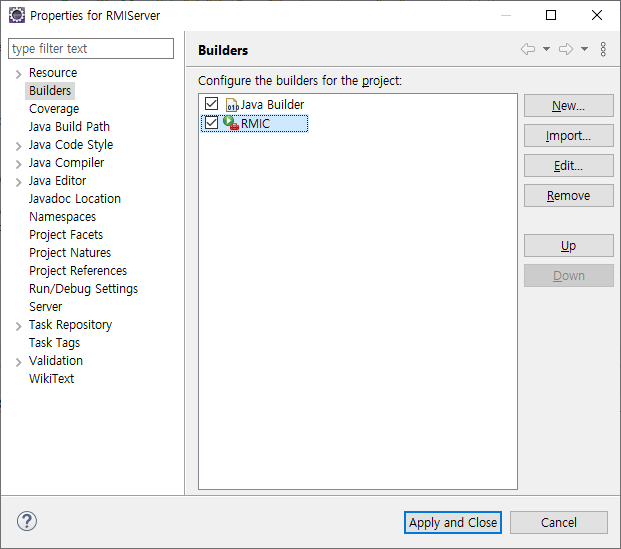This screenshot has width=621, height=549.
Task: Open the Coverage page
Action: (54, 109)
